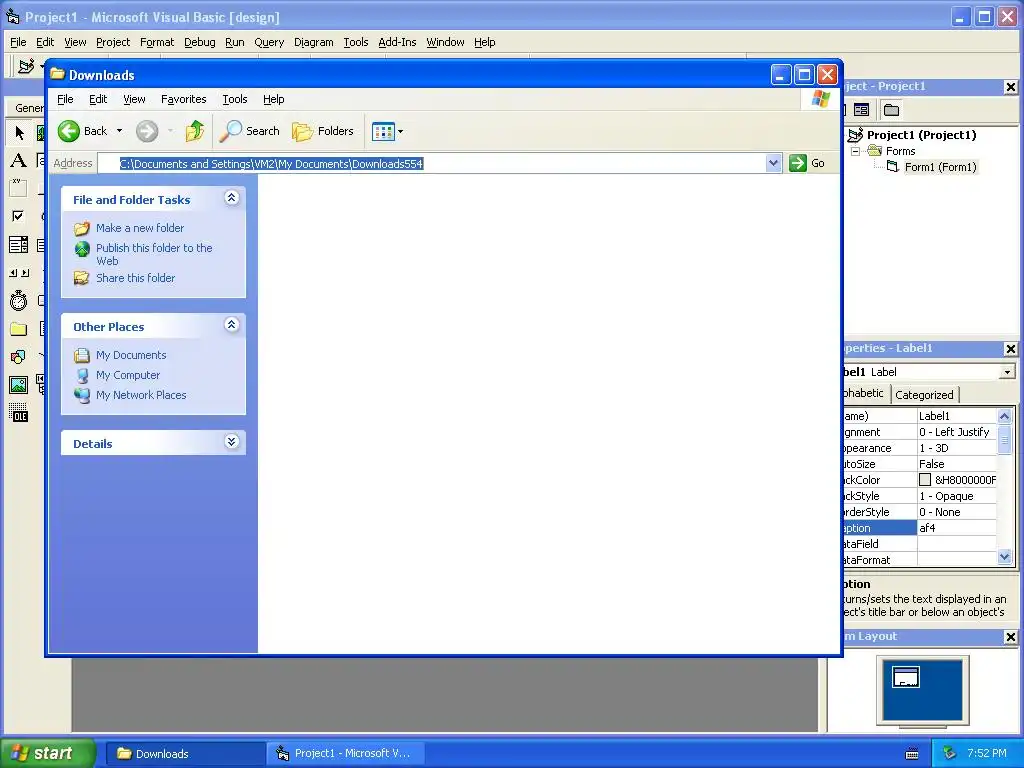Image resolution: width=1024 pixels, height=768 pixels.
Task: Click the Address bar path field
Action: pyautogui.click(x=432, y=163)
